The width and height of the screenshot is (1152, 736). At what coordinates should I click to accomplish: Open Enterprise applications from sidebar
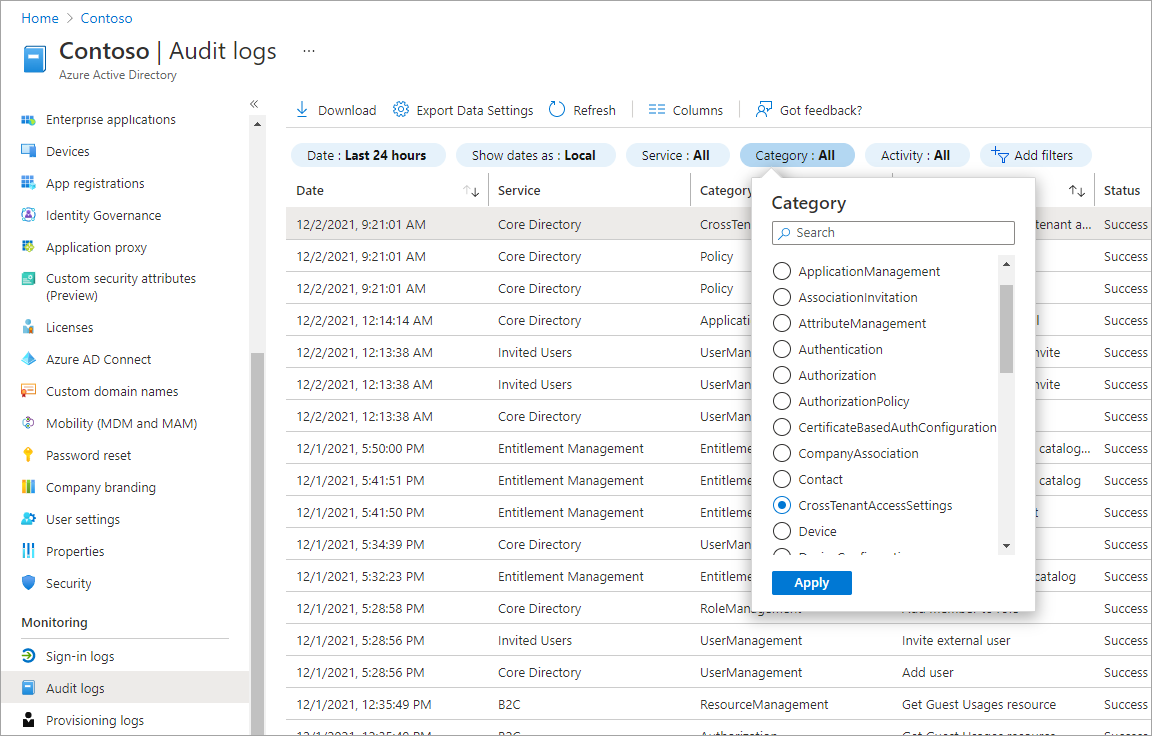[x=110, y=120]
